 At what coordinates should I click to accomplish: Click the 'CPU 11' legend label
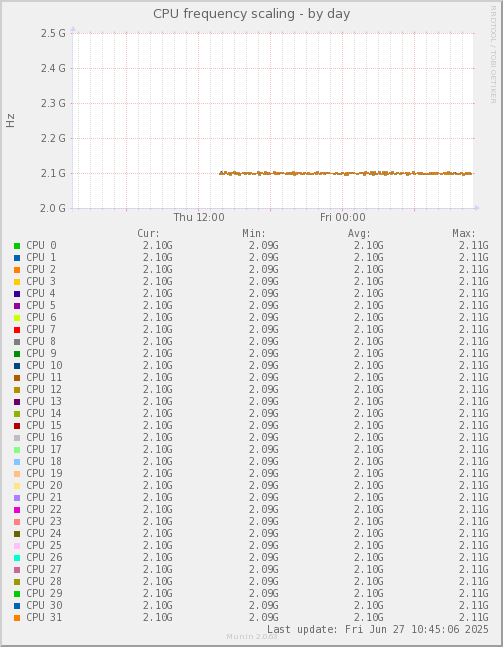pos(44,377)
